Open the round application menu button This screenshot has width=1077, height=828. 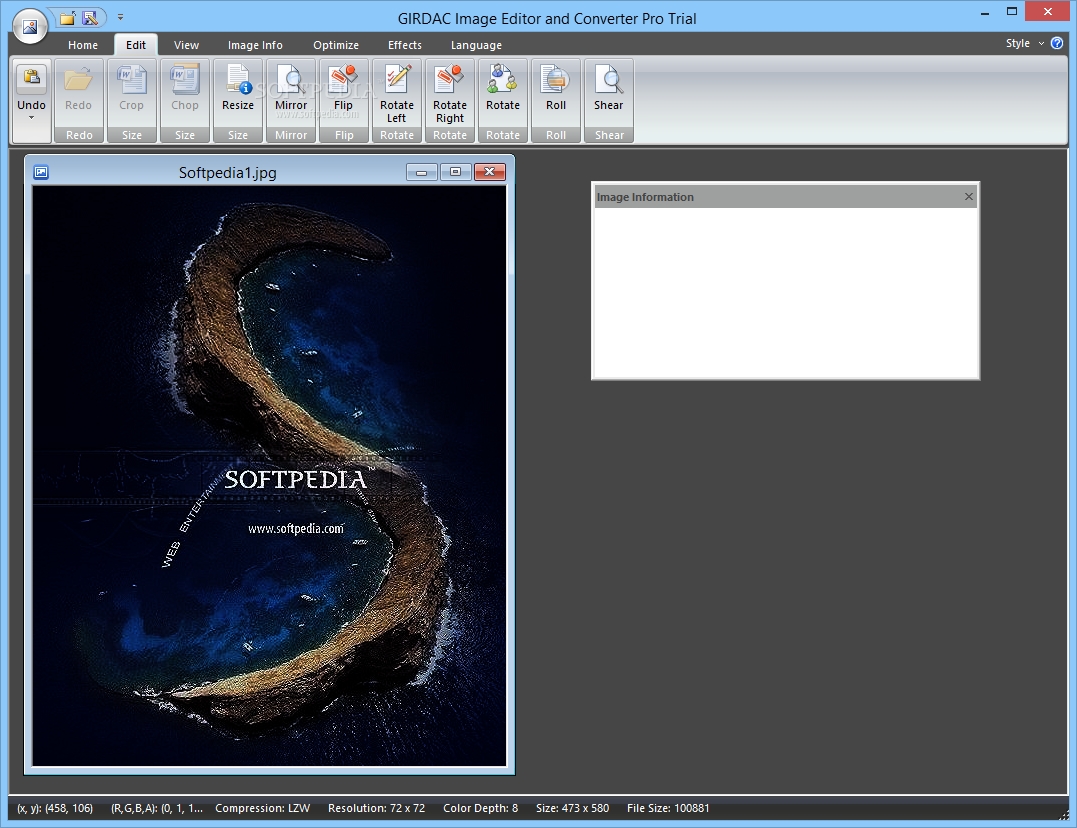pyautogui.click(x=30, y=26)
